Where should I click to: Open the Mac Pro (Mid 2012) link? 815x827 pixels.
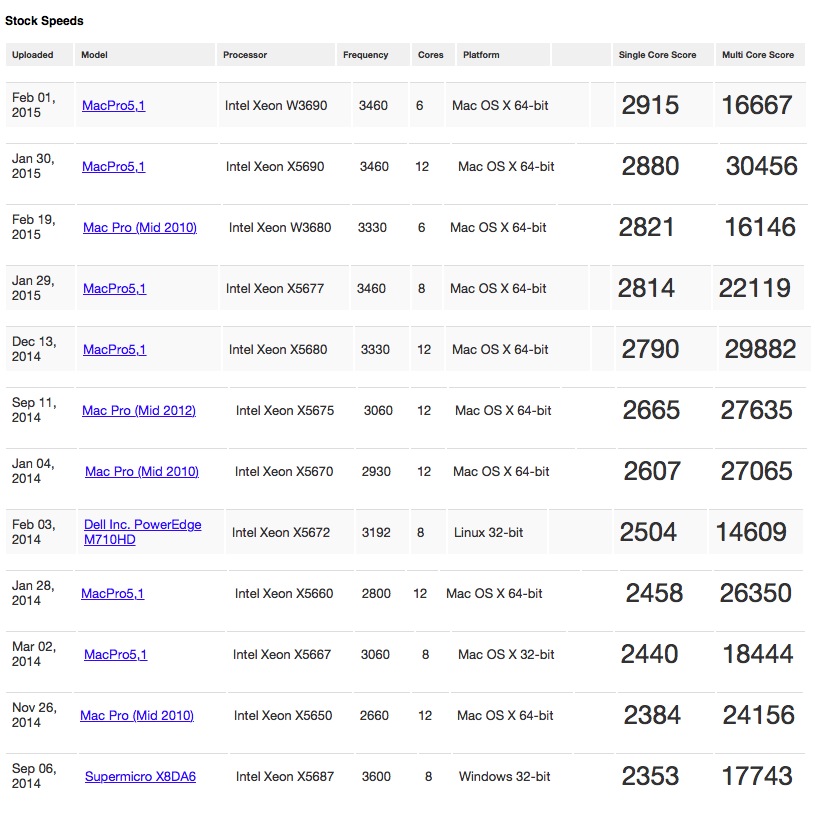tap(139, 411)
